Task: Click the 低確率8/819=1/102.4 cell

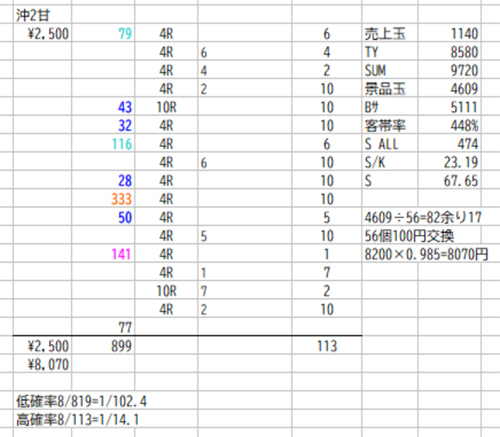Action: pos(82,401)
